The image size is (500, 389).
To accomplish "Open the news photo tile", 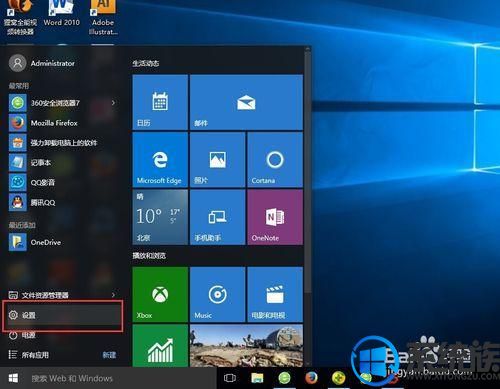I will [246, 346].
